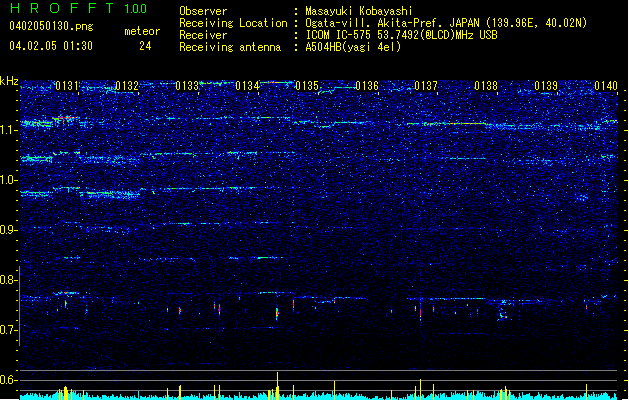Click time marker 0131
This screenshot has width=629, height=400.
click(67, 86)
